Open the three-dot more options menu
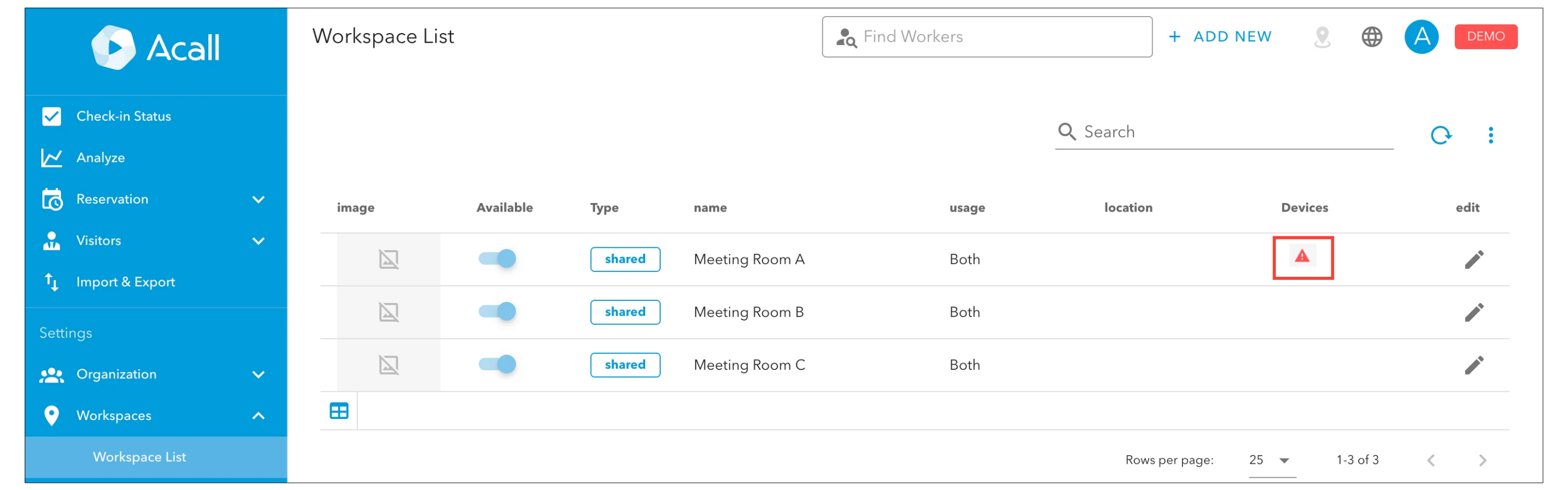This screenshot has height=490, width=1568. [x=1490, y=135]
